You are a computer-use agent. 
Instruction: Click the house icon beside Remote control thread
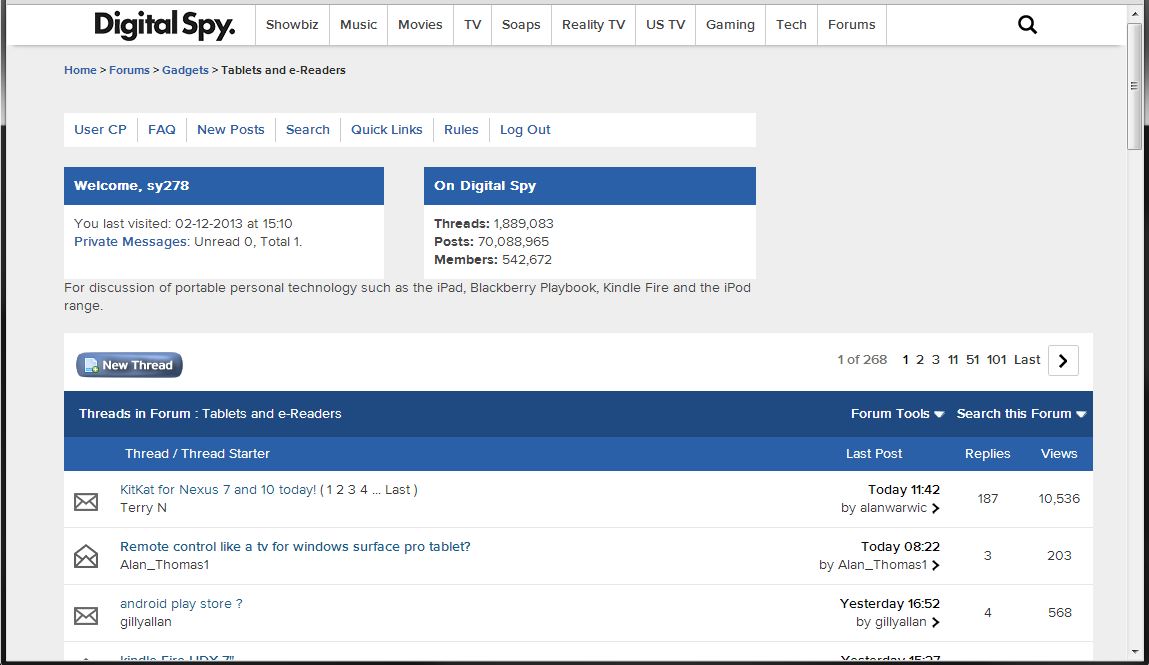tap(85, 556)
